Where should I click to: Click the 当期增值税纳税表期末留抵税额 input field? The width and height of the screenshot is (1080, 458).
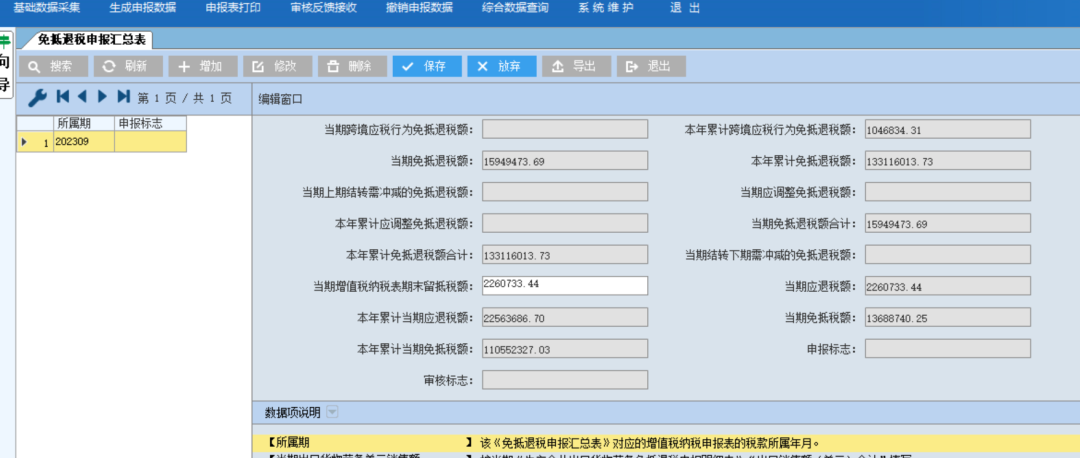pos(564,286)
